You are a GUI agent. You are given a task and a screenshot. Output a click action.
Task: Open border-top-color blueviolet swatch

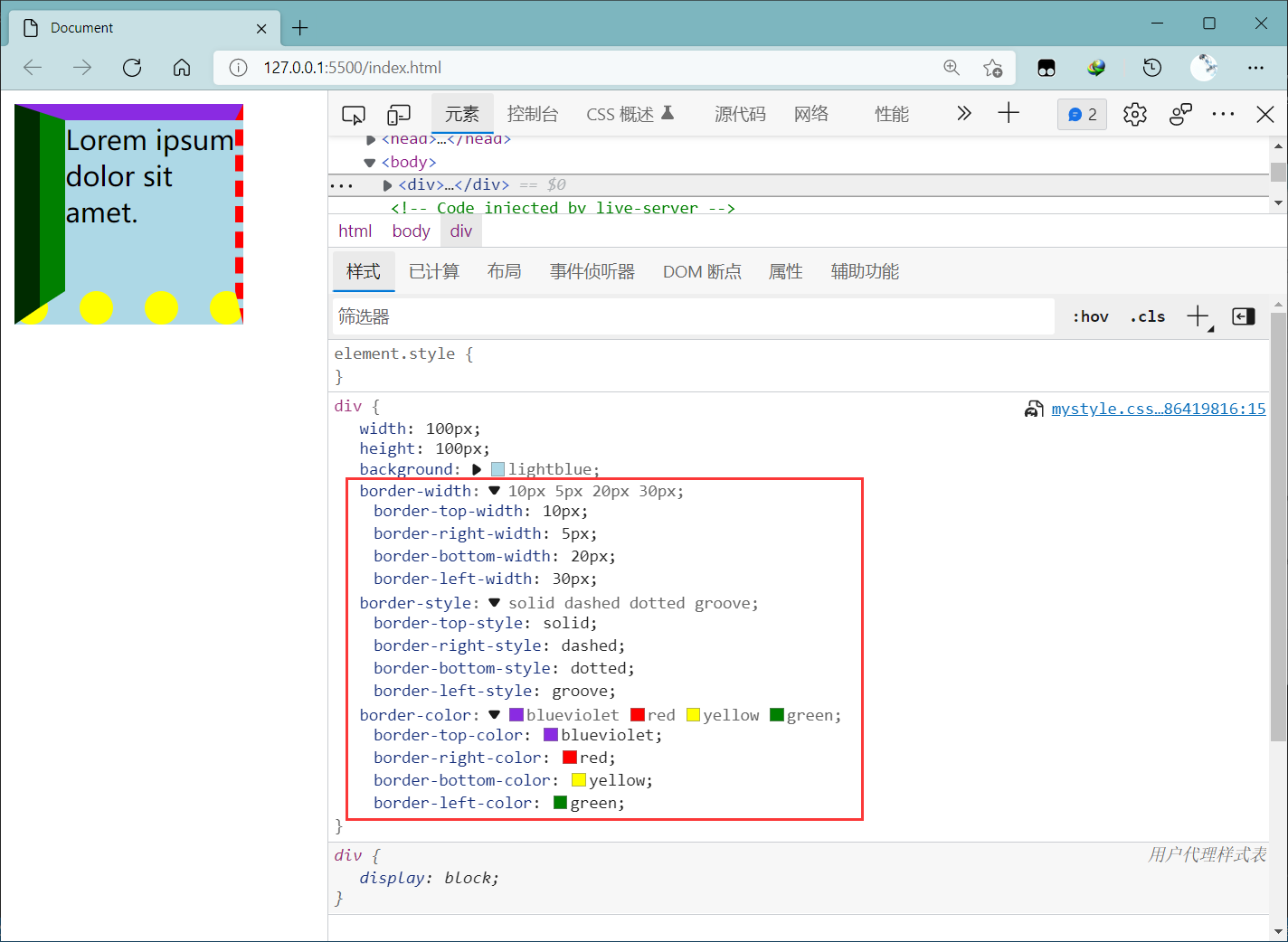pos(551,735)
